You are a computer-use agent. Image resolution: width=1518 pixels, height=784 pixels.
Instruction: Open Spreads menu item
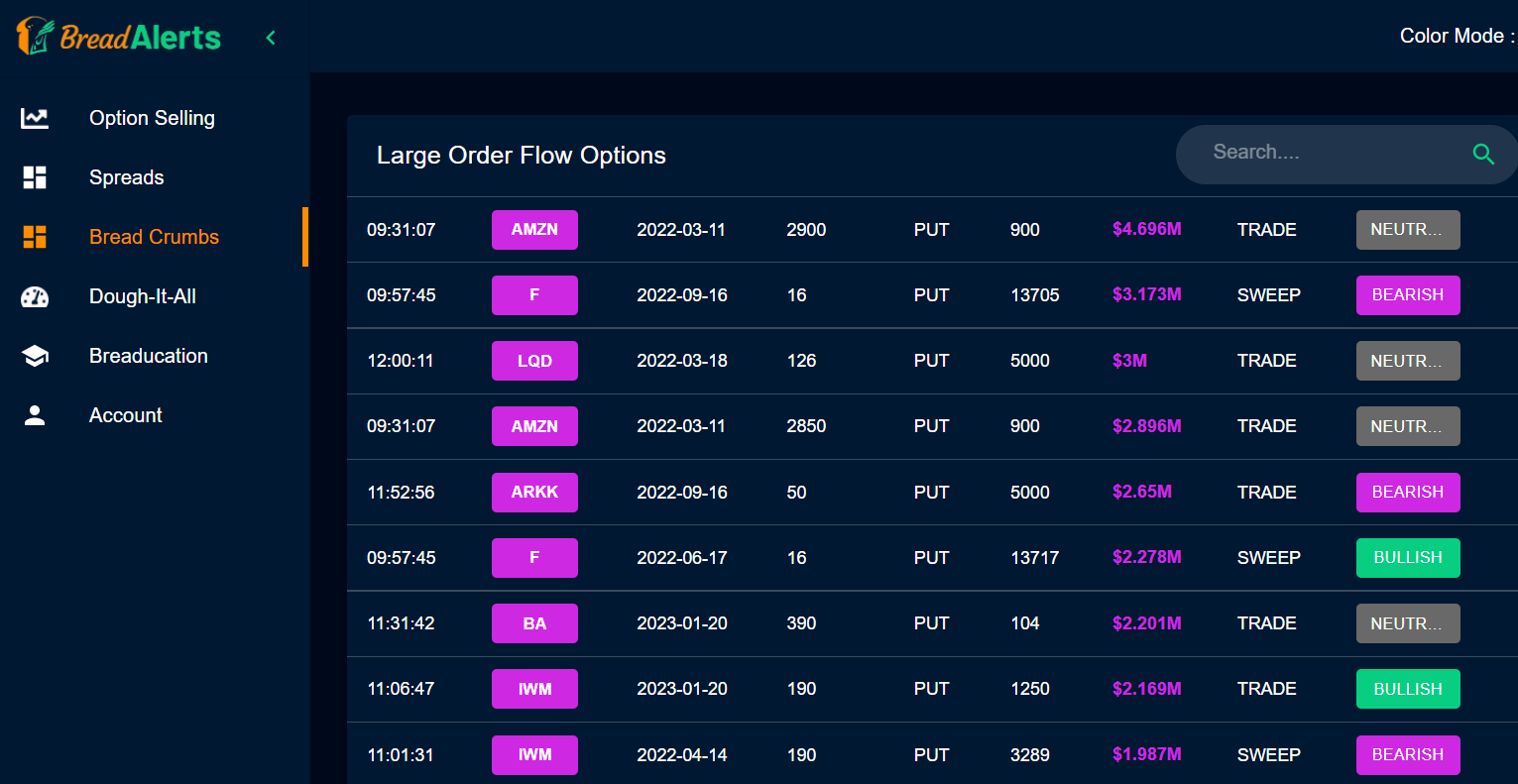click(127, 177)
